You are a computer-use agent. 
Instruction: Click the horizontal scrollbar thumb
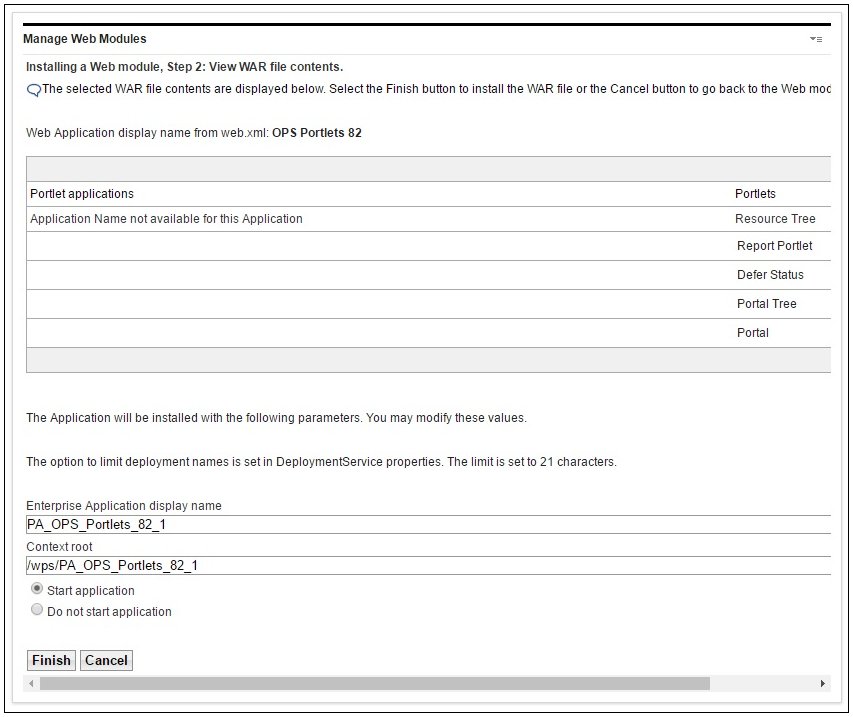(x=375, y=683)
